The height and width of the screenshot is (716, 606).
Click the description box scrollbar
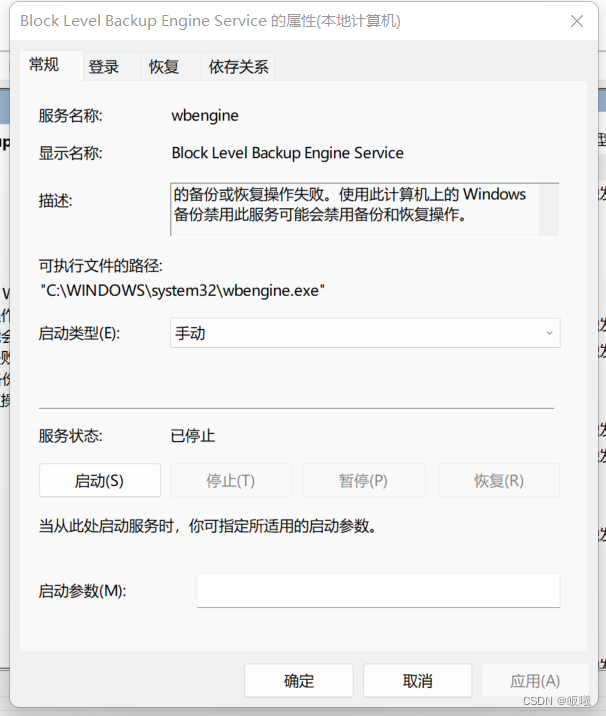tap(548, 210)
